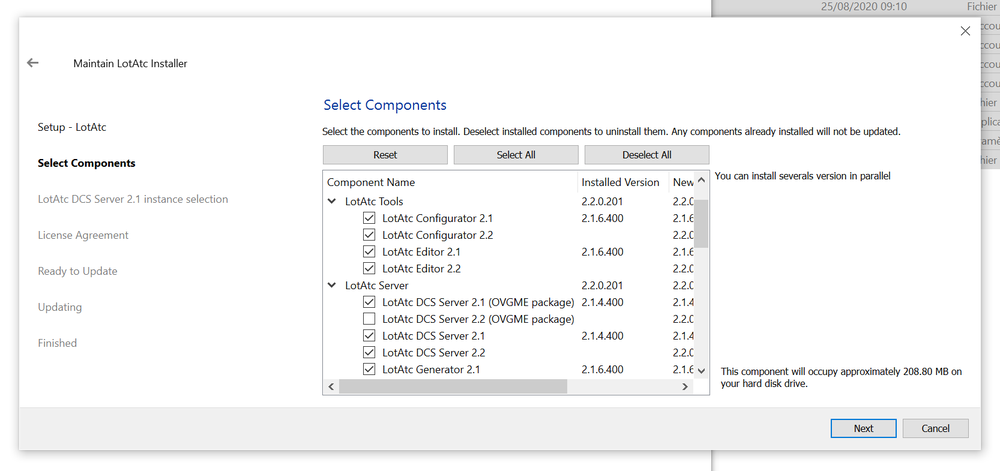Screen dimensions: 1000x471
Task: Click Deselect All components
Action: point(647,155)
